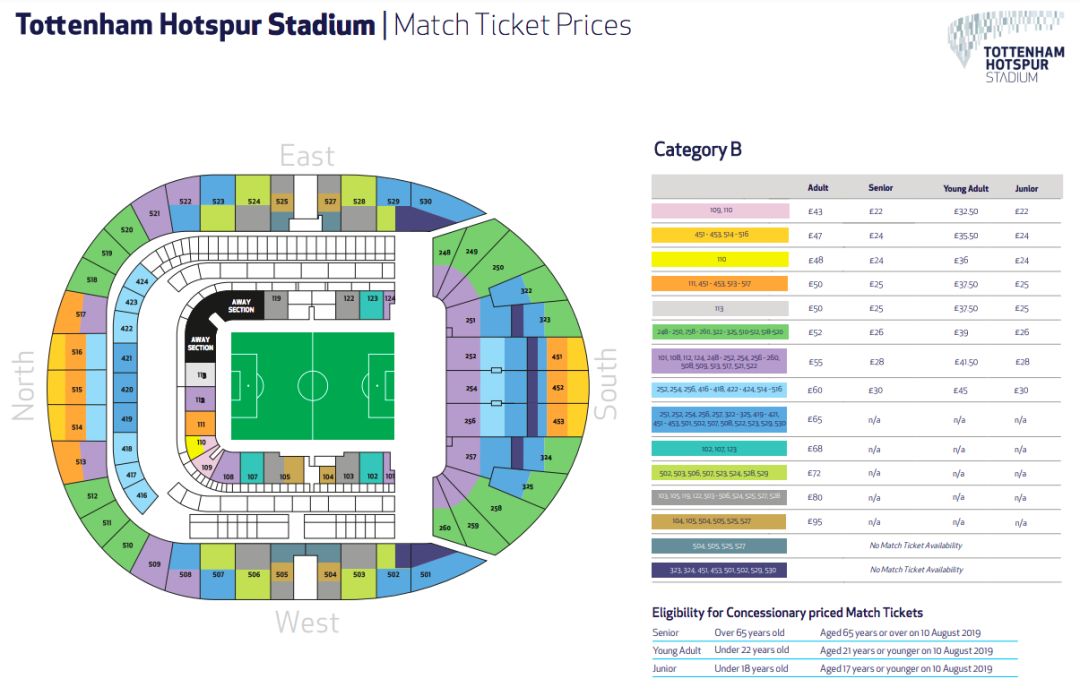Click the Young Adult column header

966,188
